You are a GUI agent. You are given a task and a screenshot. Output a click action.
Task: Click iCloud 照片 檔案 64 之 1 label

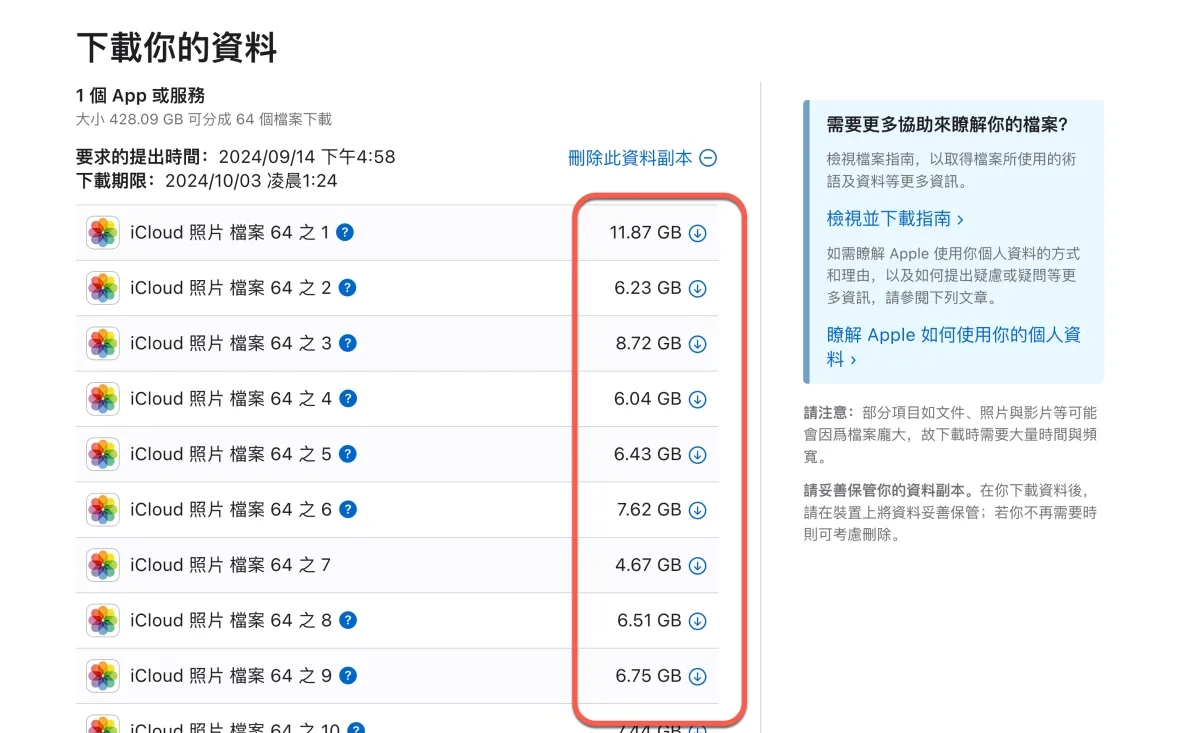click(x=229, y=233)
